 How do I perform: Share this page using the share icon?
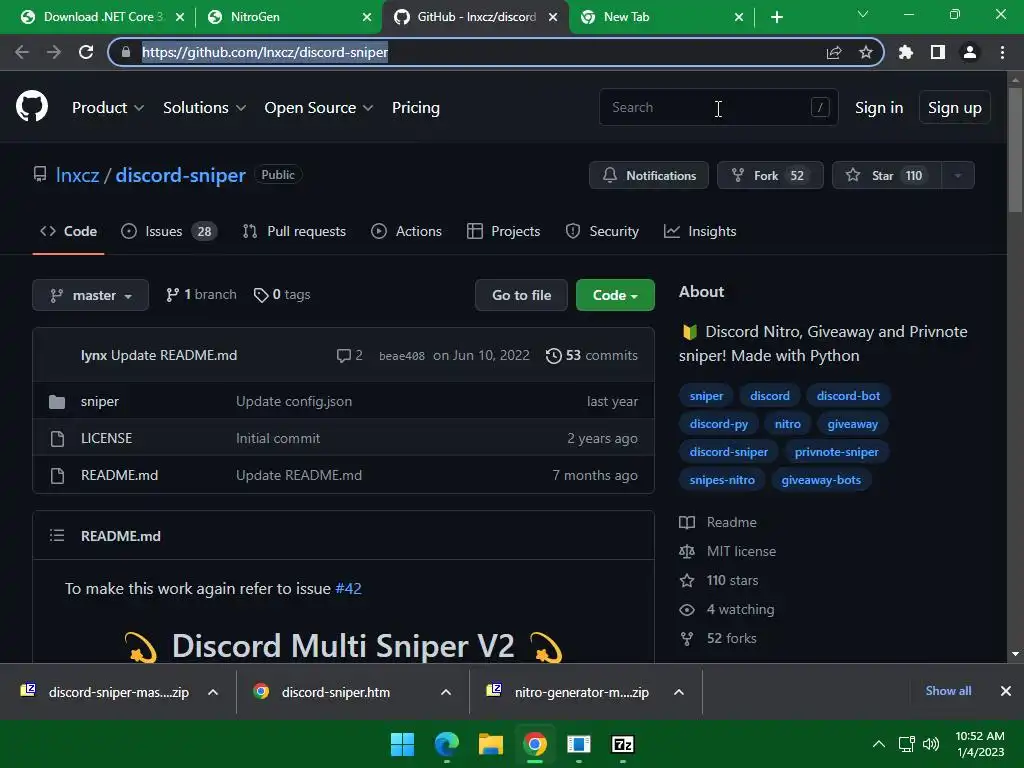pos(834,52)
